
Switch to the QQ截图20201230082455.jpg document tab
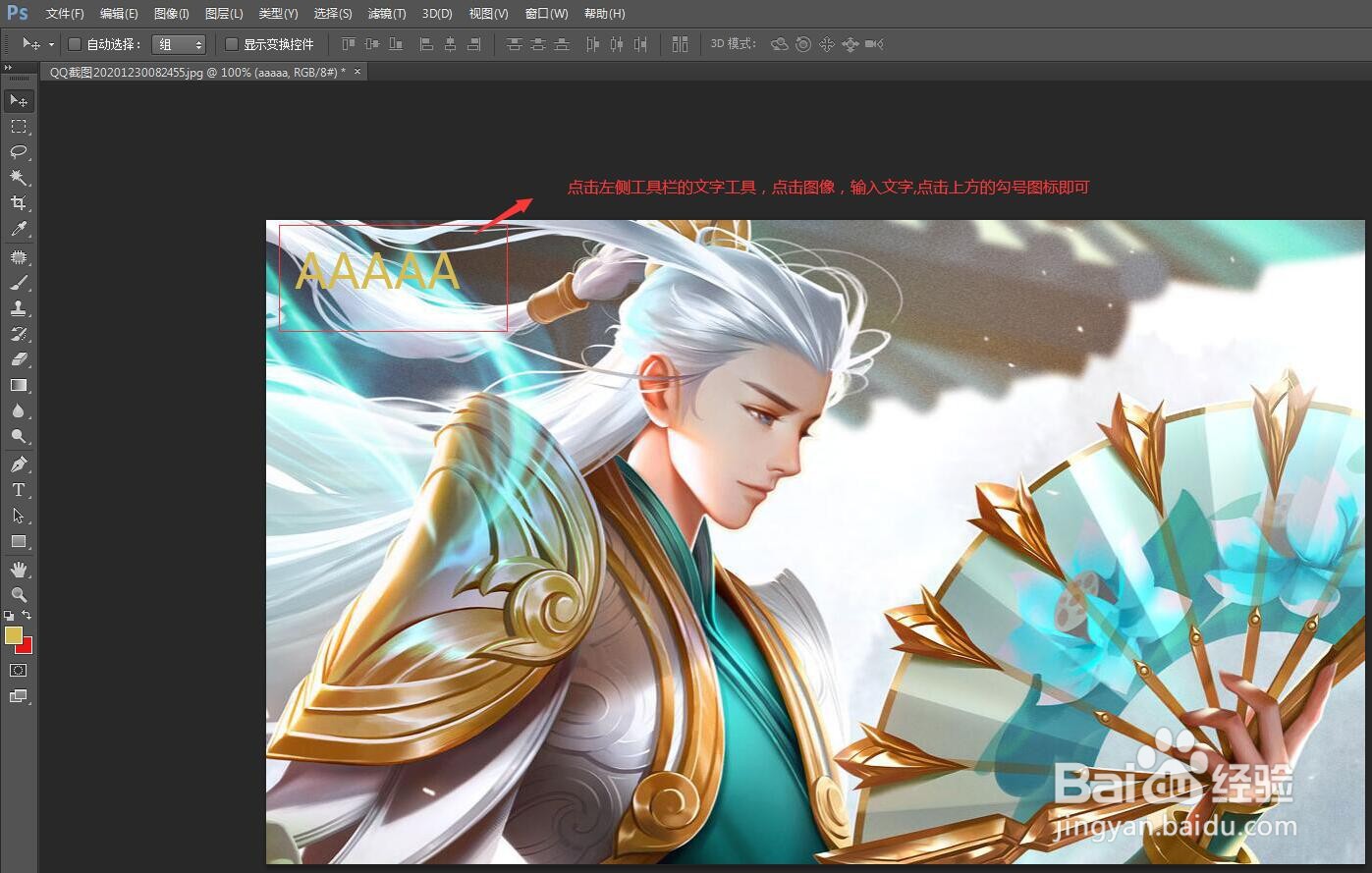197,72
